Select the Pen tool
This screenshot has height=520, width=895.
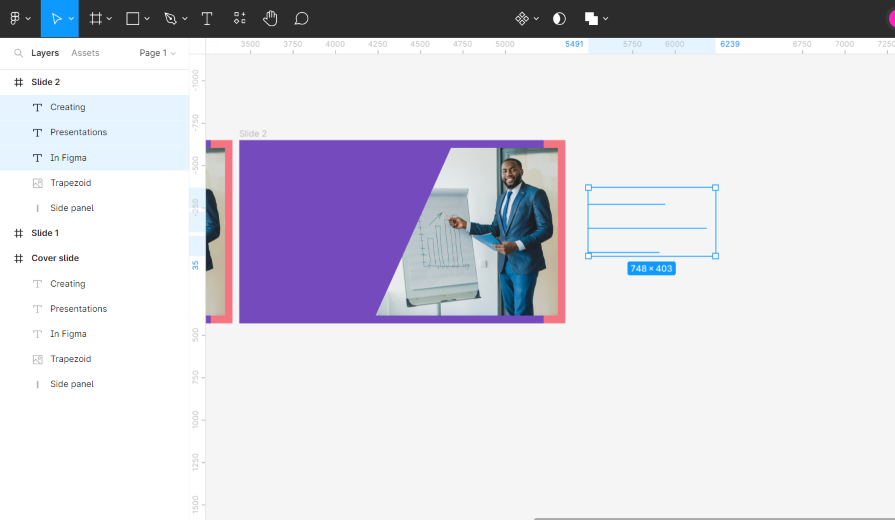(170, 18)
